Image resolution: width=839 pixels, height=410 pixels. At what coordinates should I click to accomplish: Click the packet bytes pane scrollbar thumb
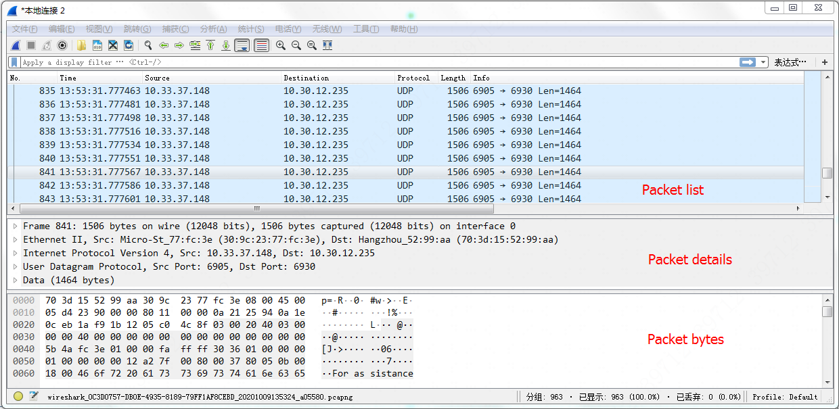[x=827, y=312]
